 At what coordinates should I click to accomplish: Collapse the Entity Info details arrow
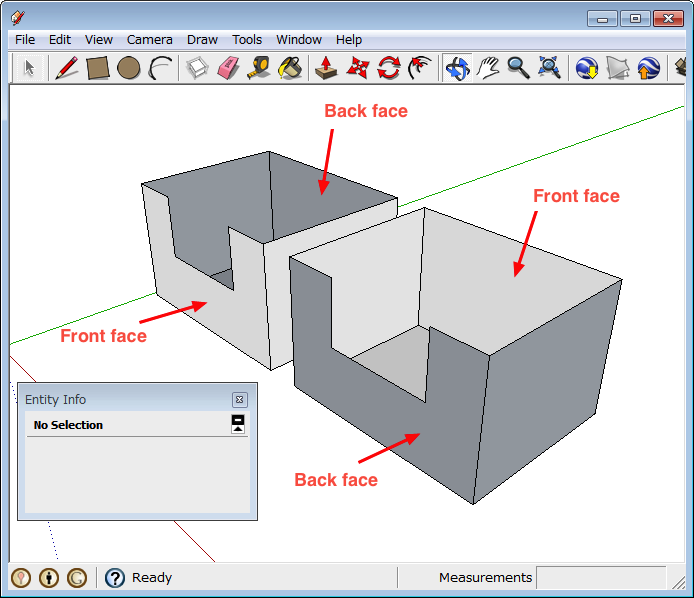(x=238, y=424)
